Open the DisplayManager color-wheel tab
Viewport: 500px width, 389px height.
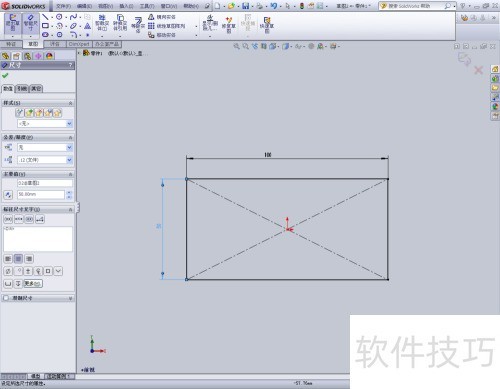[x=49, y=56]
